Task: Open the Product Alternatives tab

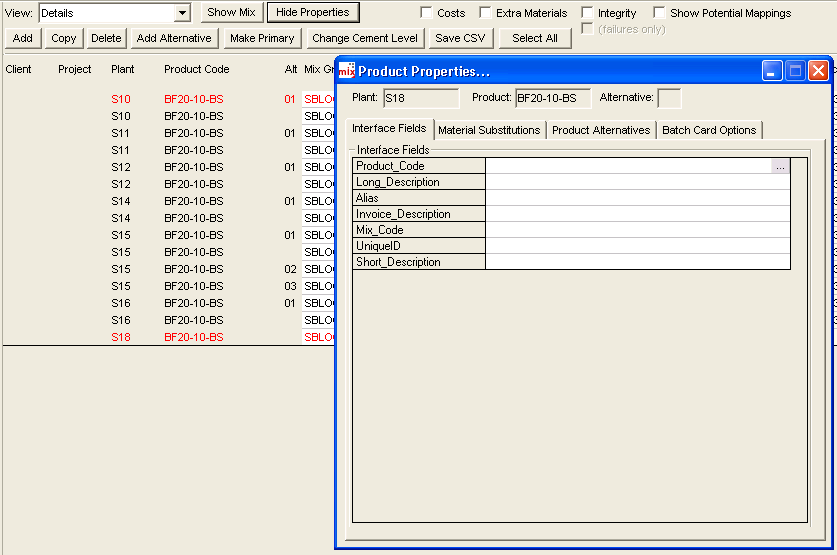Action: pos(601,130)
